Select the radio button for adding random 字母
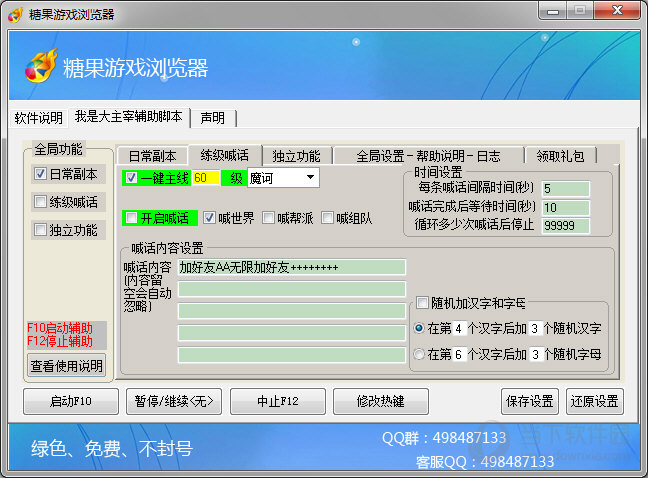The height and width of the screenshot is (478, 648). 419,354
